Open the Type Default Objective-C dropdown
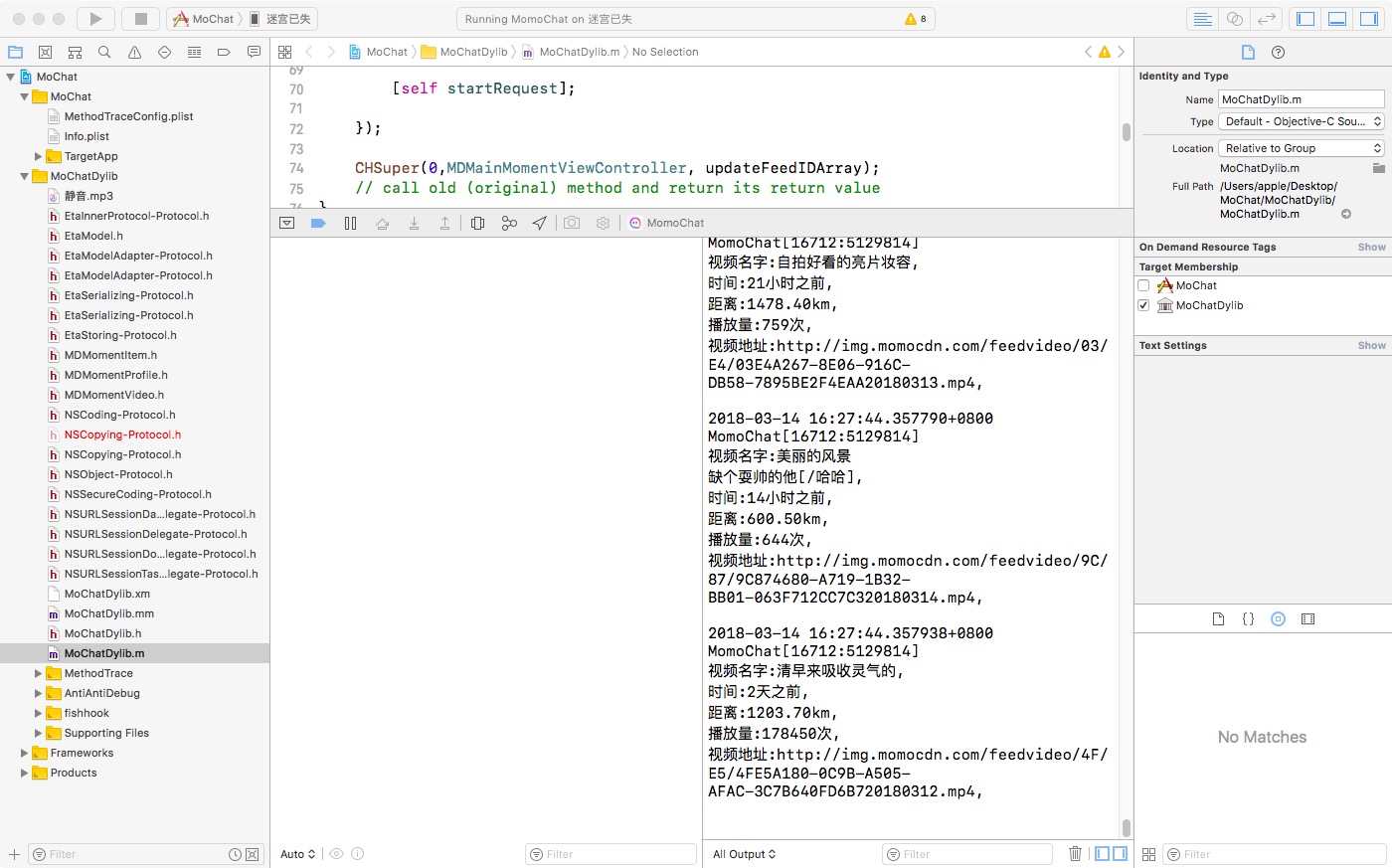This screenshot has height=868, width=1392. pos(1302,121)
